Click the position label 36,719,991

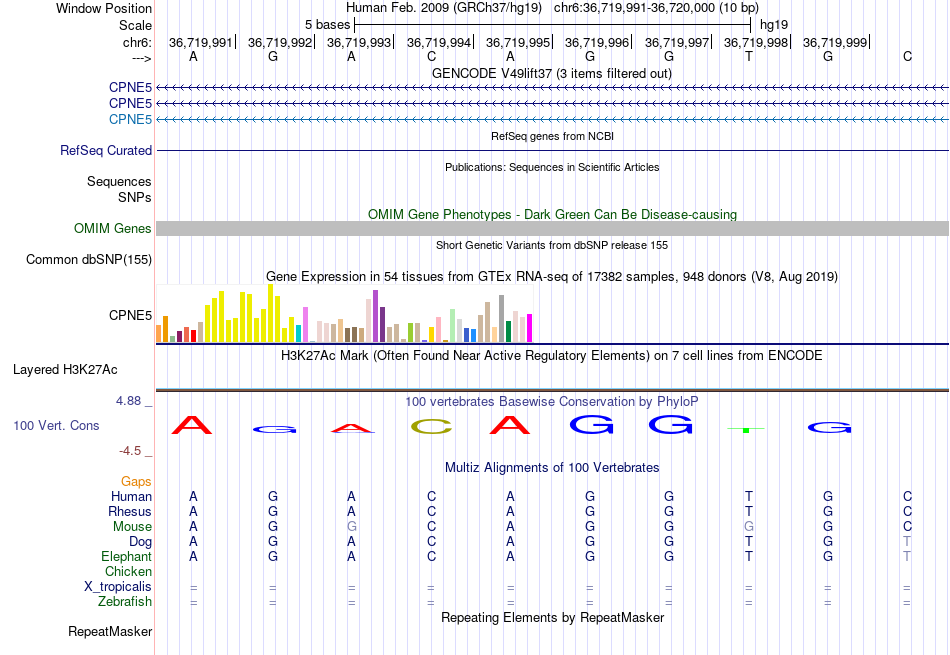(201, 42)
